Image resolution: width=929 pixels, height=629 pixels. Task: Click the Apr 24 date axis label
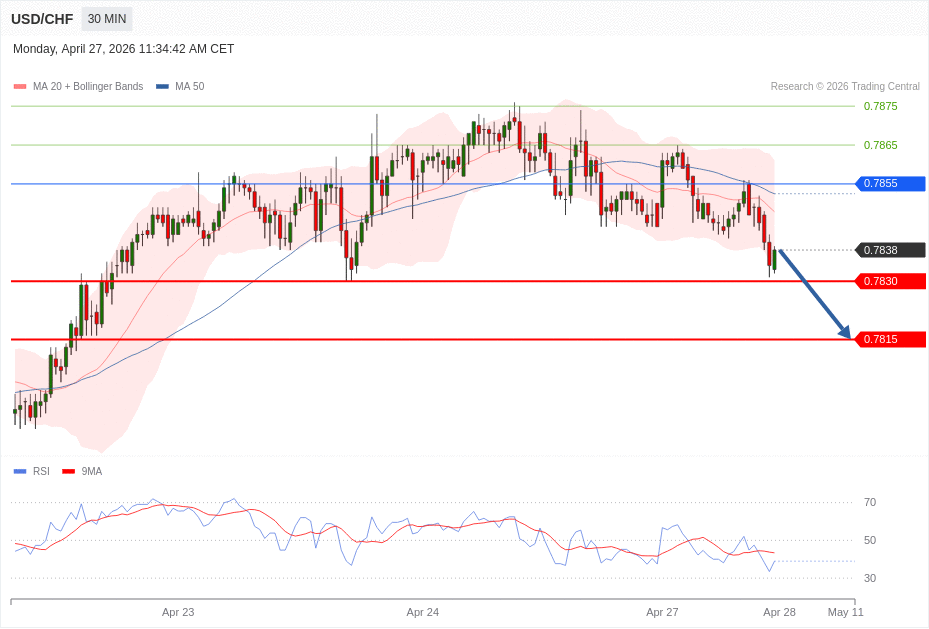422,612
